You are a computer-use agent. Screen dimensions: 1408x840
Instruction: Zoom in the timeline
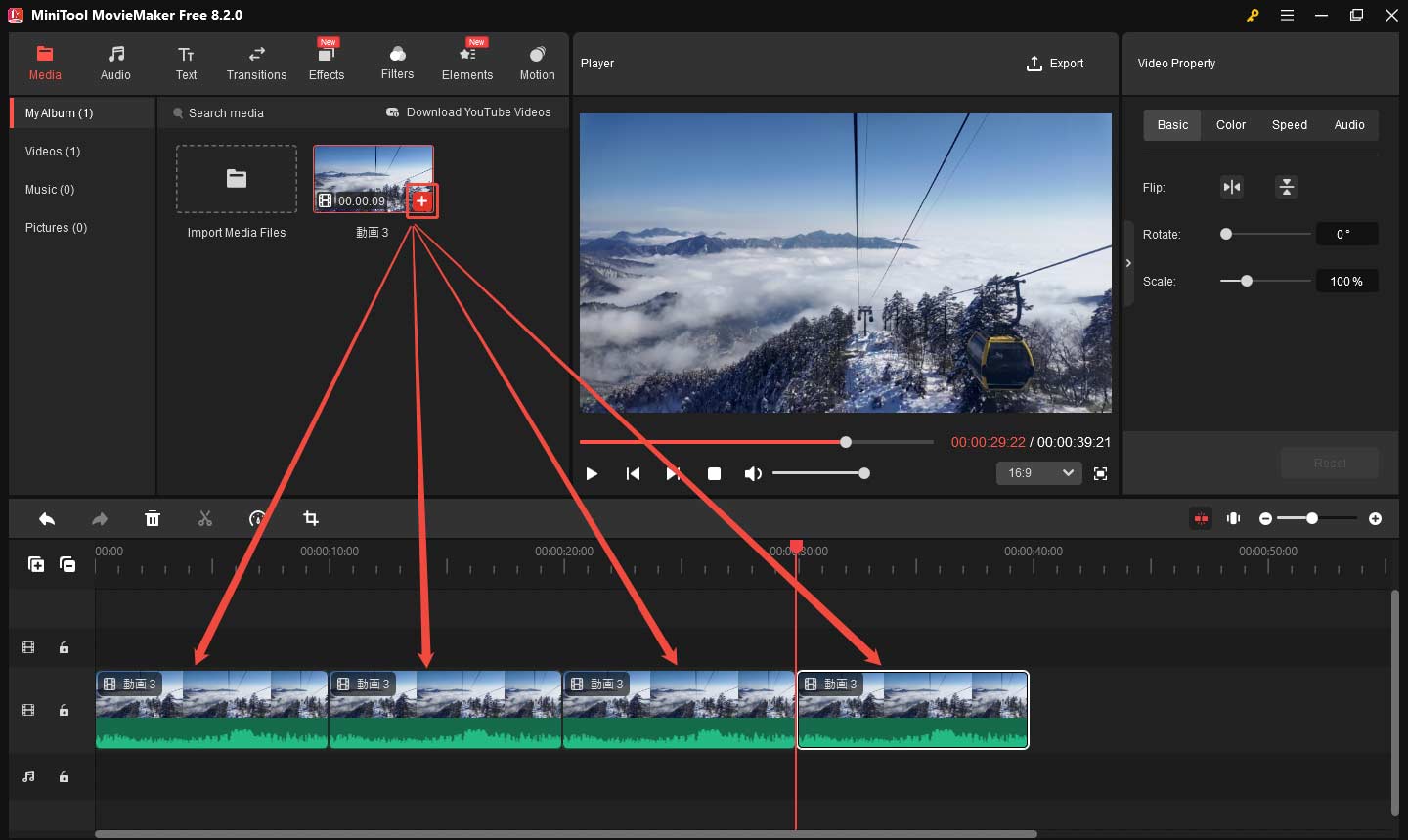1375,518
